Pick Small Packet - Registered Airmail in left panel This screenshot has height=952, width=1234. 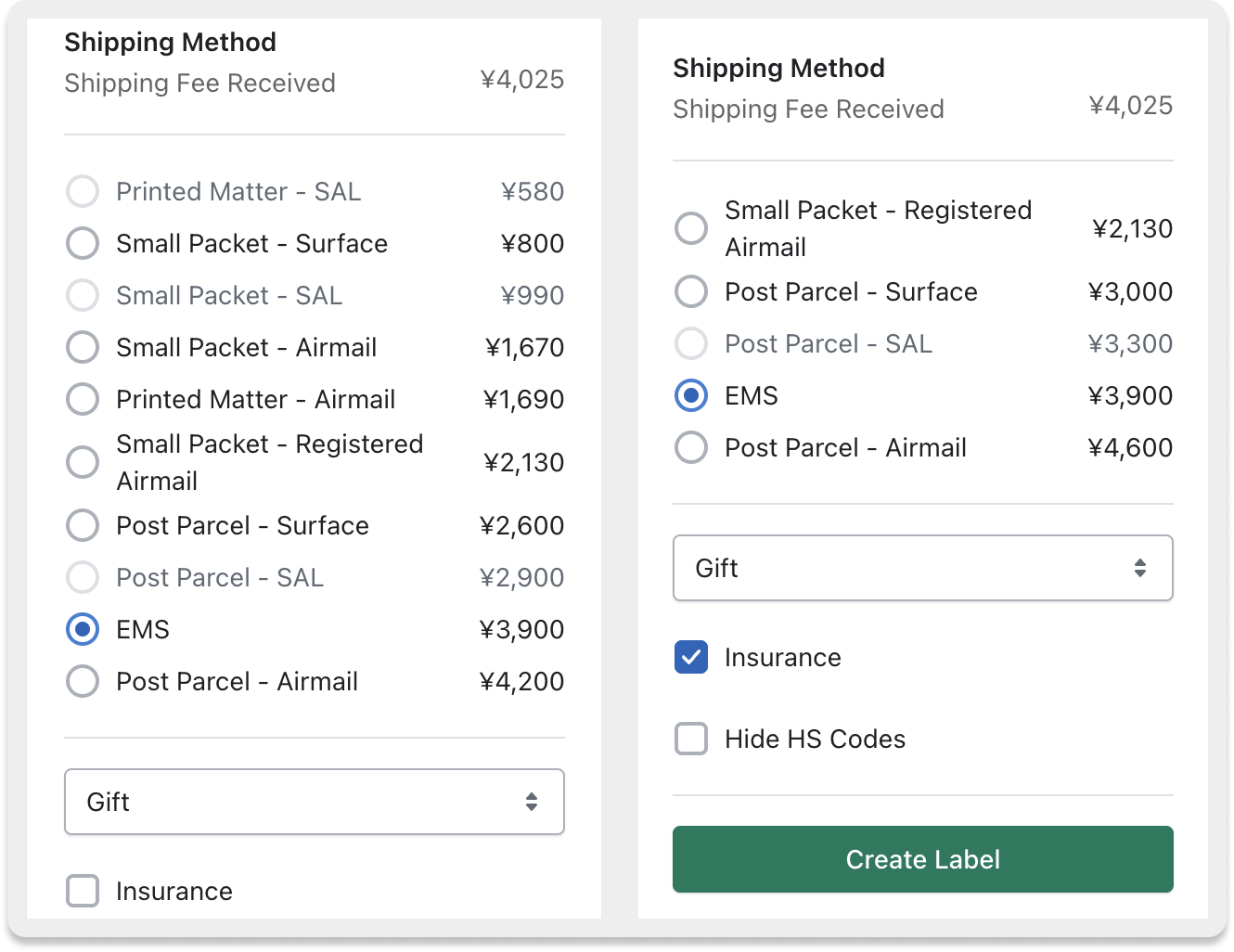(83, 462)
